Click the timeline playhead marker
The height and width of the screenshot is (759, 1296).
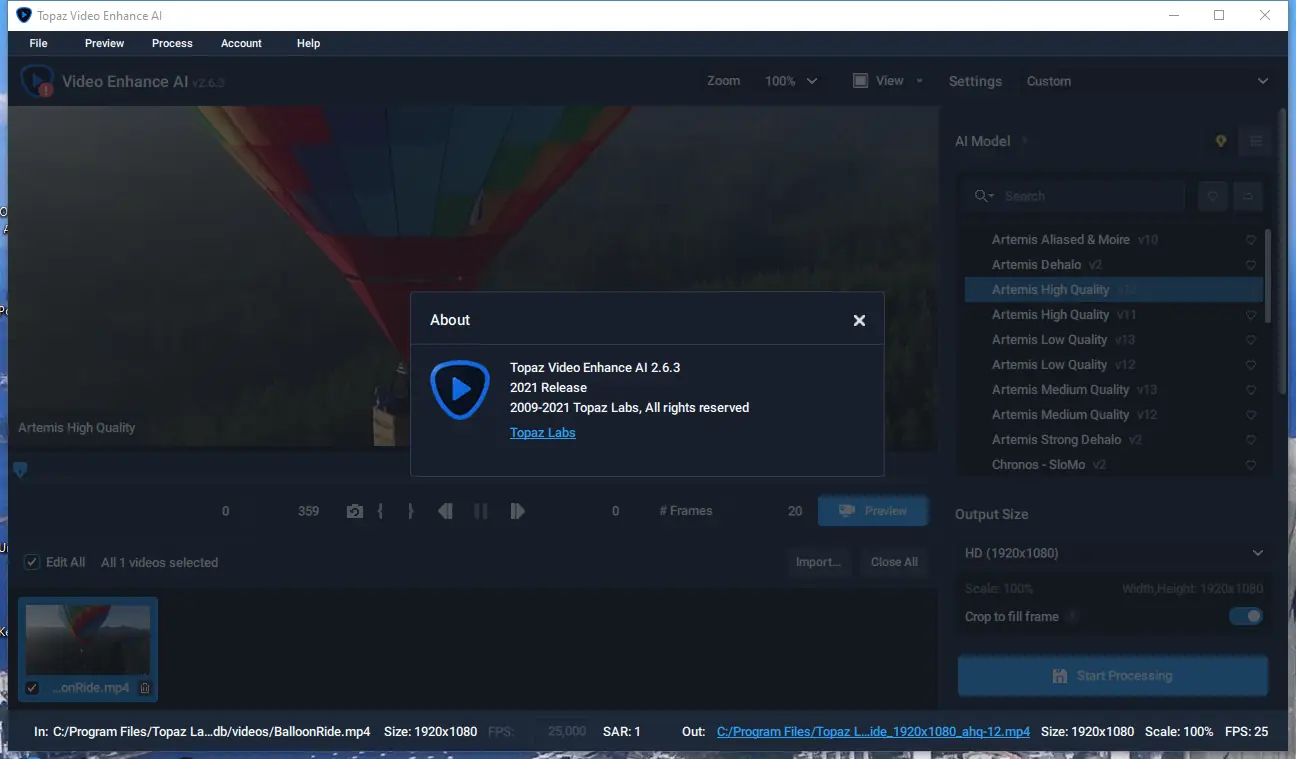click(x=20, y=470)
